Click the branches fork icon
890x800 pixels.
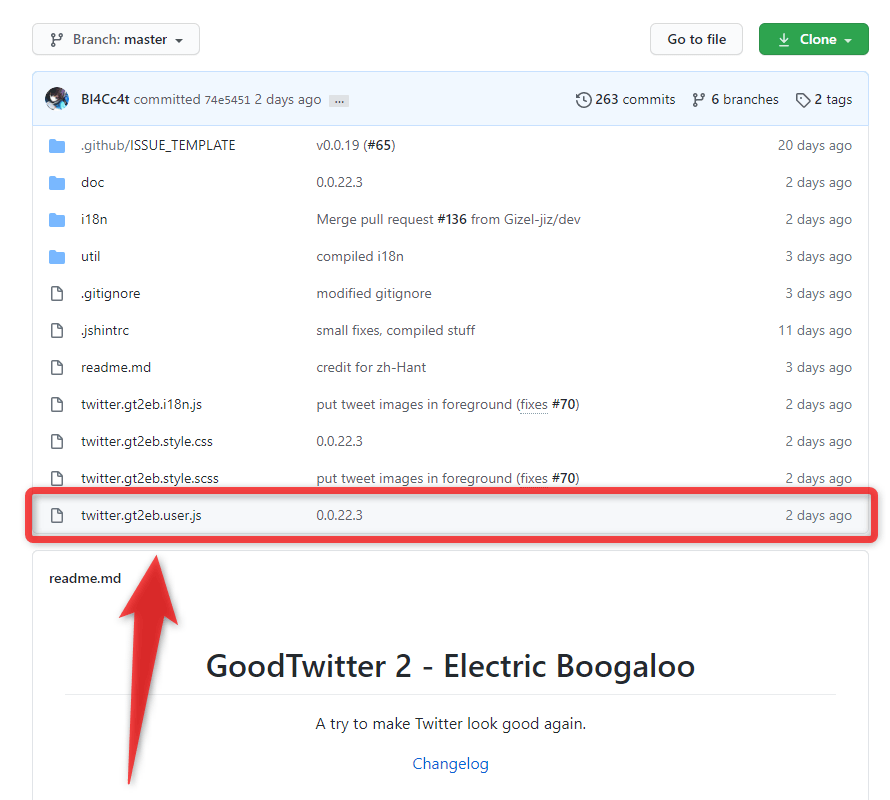pos(699,100)
